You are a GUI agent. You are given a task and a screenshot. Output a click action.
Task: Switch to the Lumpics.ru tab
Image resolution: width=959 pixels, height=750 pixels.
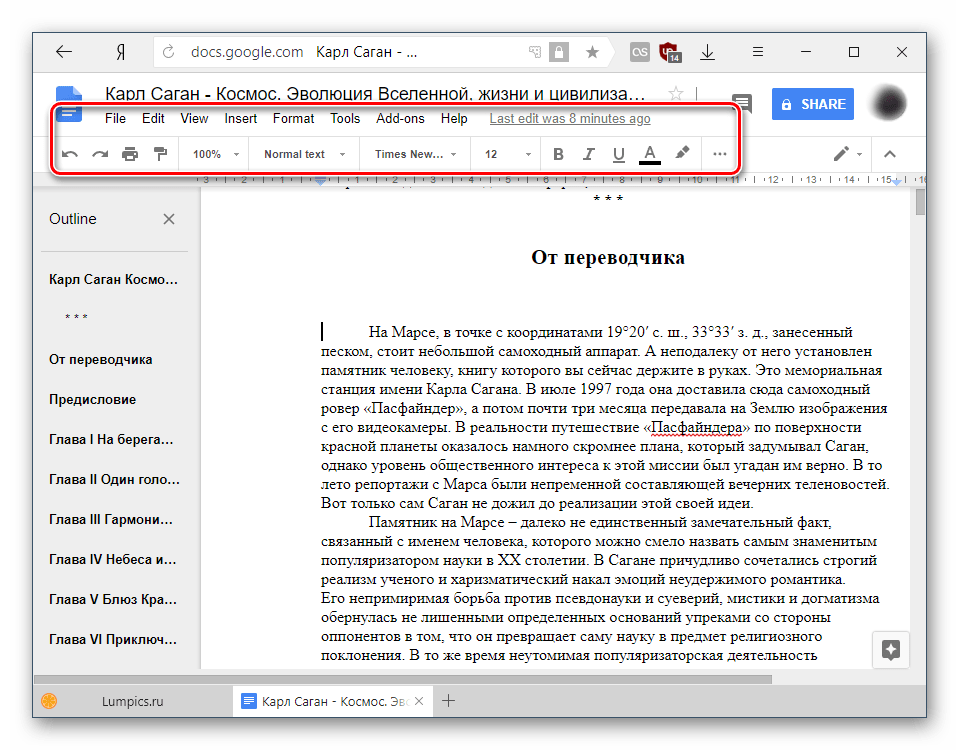tap(132, 701)
